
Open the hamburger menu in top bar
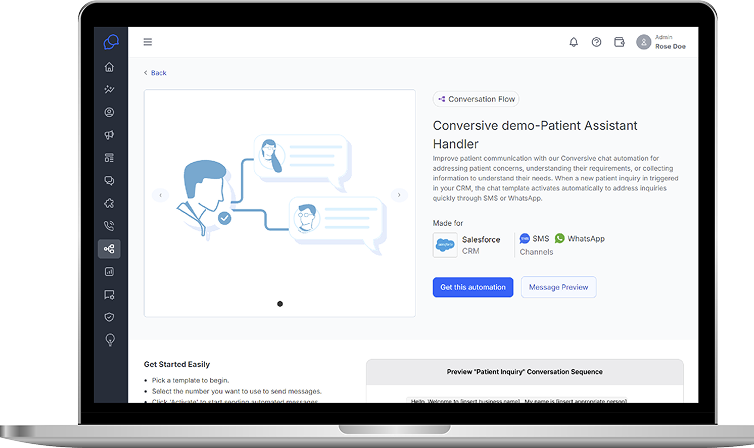pos(148,42)
